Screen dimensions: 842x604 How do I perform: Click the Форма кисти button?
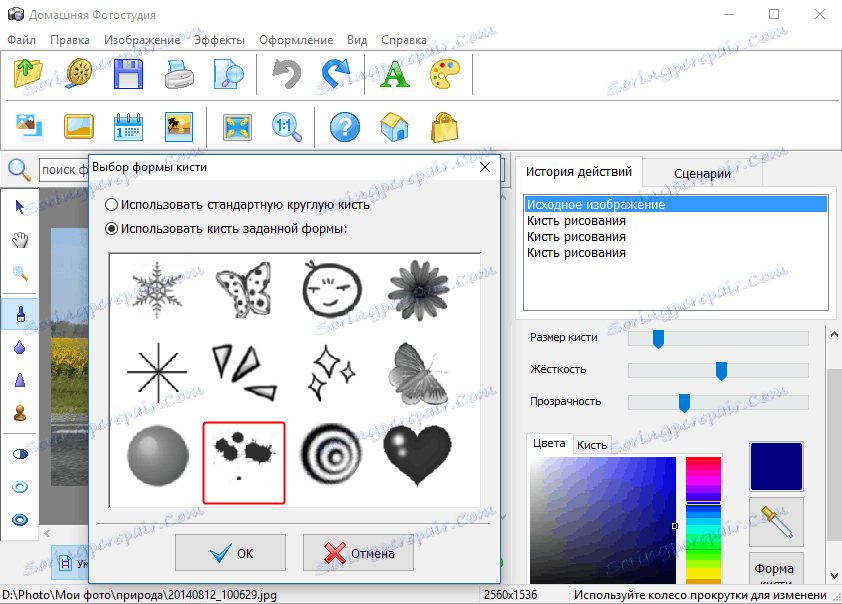776,569
